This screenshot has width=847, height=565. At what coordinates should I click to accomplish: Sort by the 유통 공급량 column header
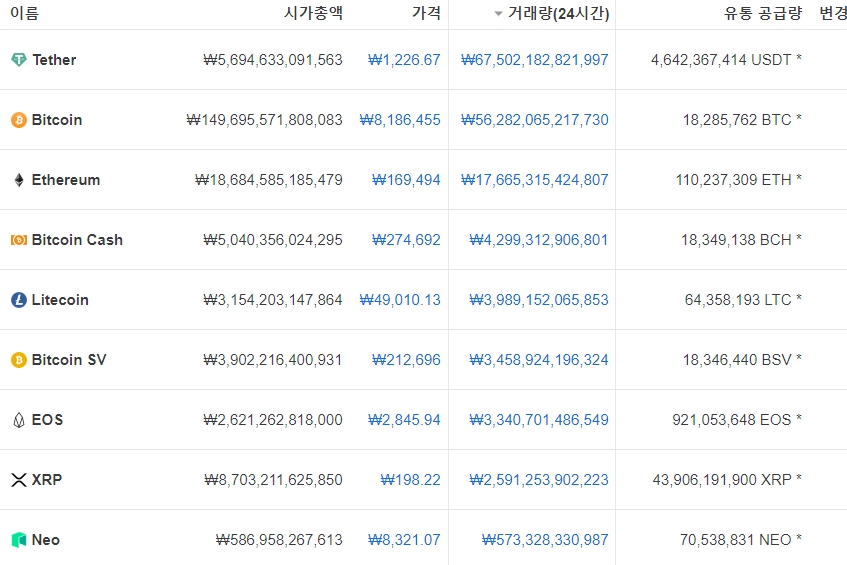click(x=763, y=13)
